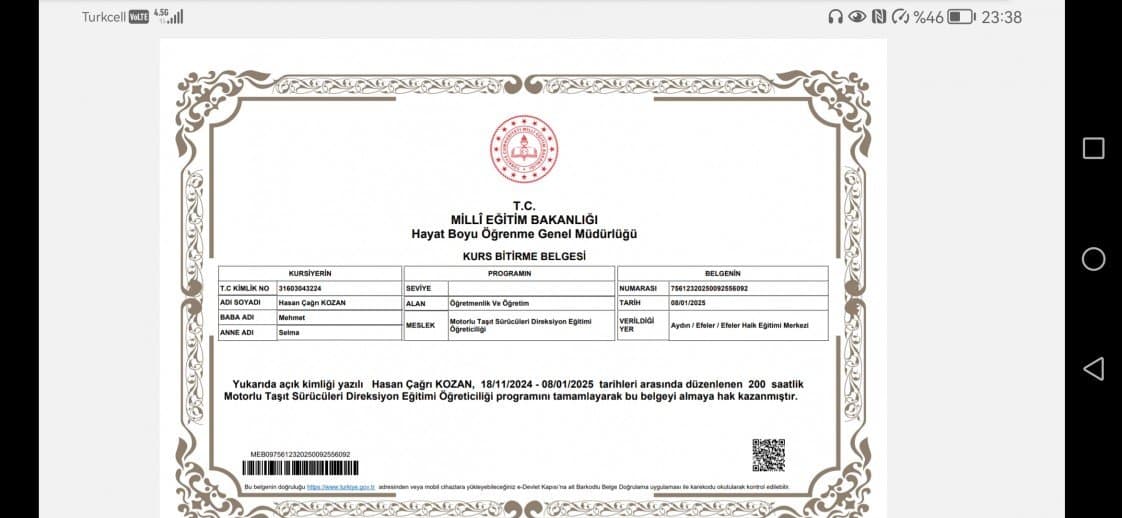Open the www.turkiye.gov.tr link

tap(341, 487)
